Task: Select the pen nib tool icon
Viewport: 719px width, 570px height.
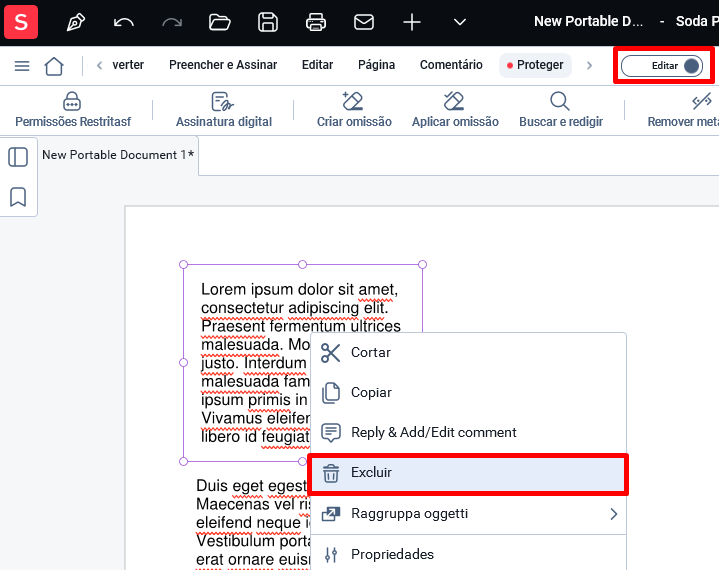Action: [76, 22]
